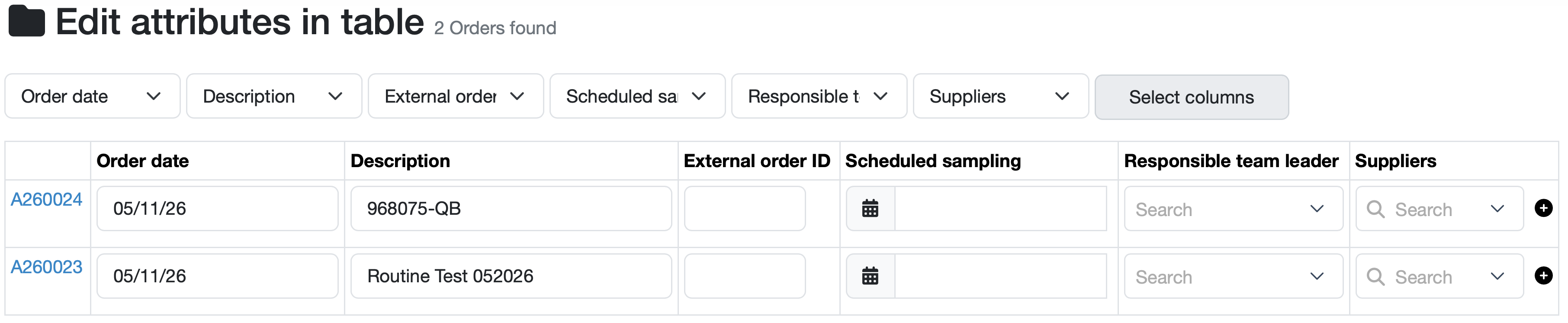Click supplier search magnifier in A260023 row
The image size is (1568, 323).
click(1375, 277)
